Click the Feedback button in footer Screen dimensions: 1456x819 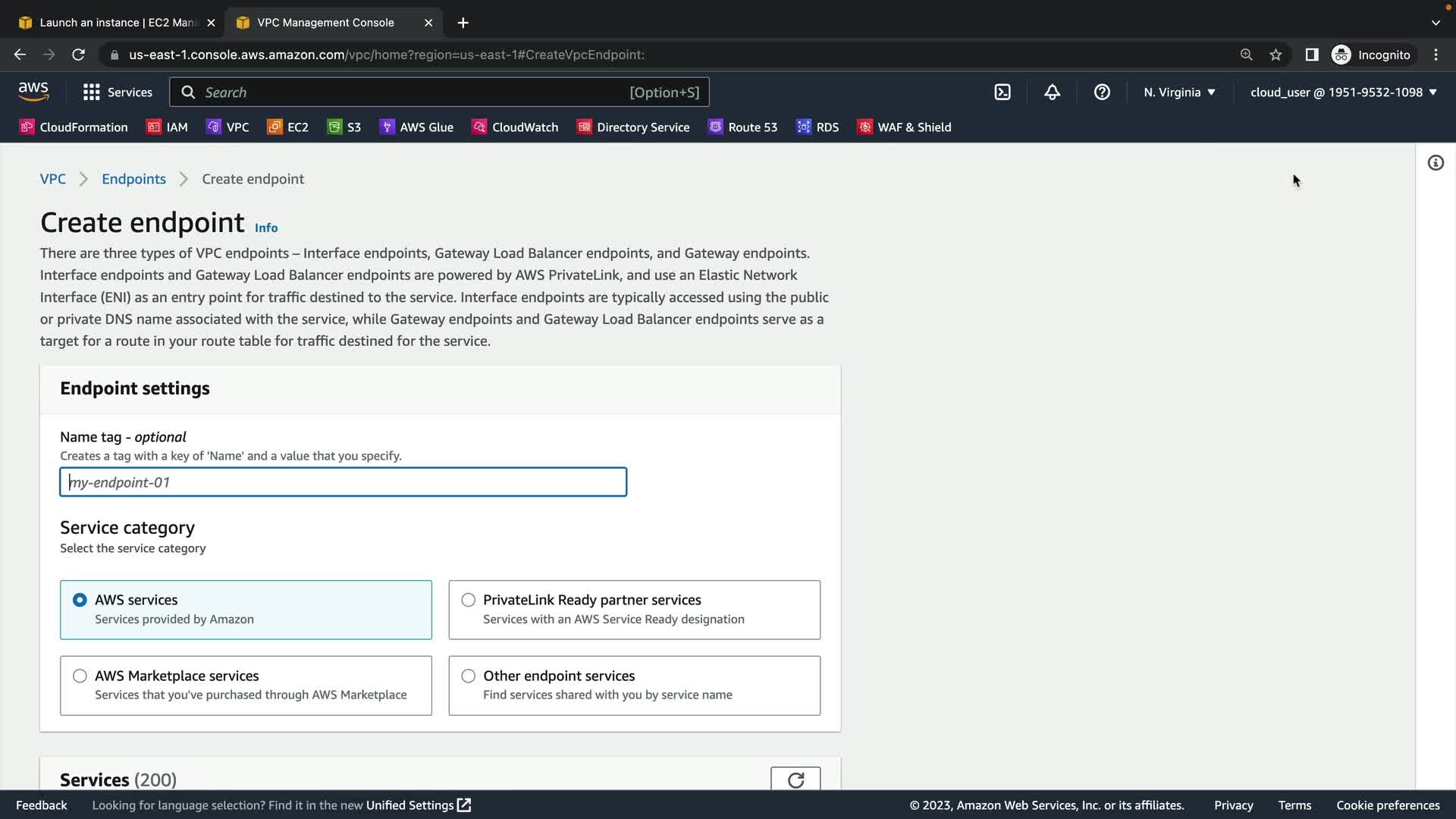click(x=42, y=805)
